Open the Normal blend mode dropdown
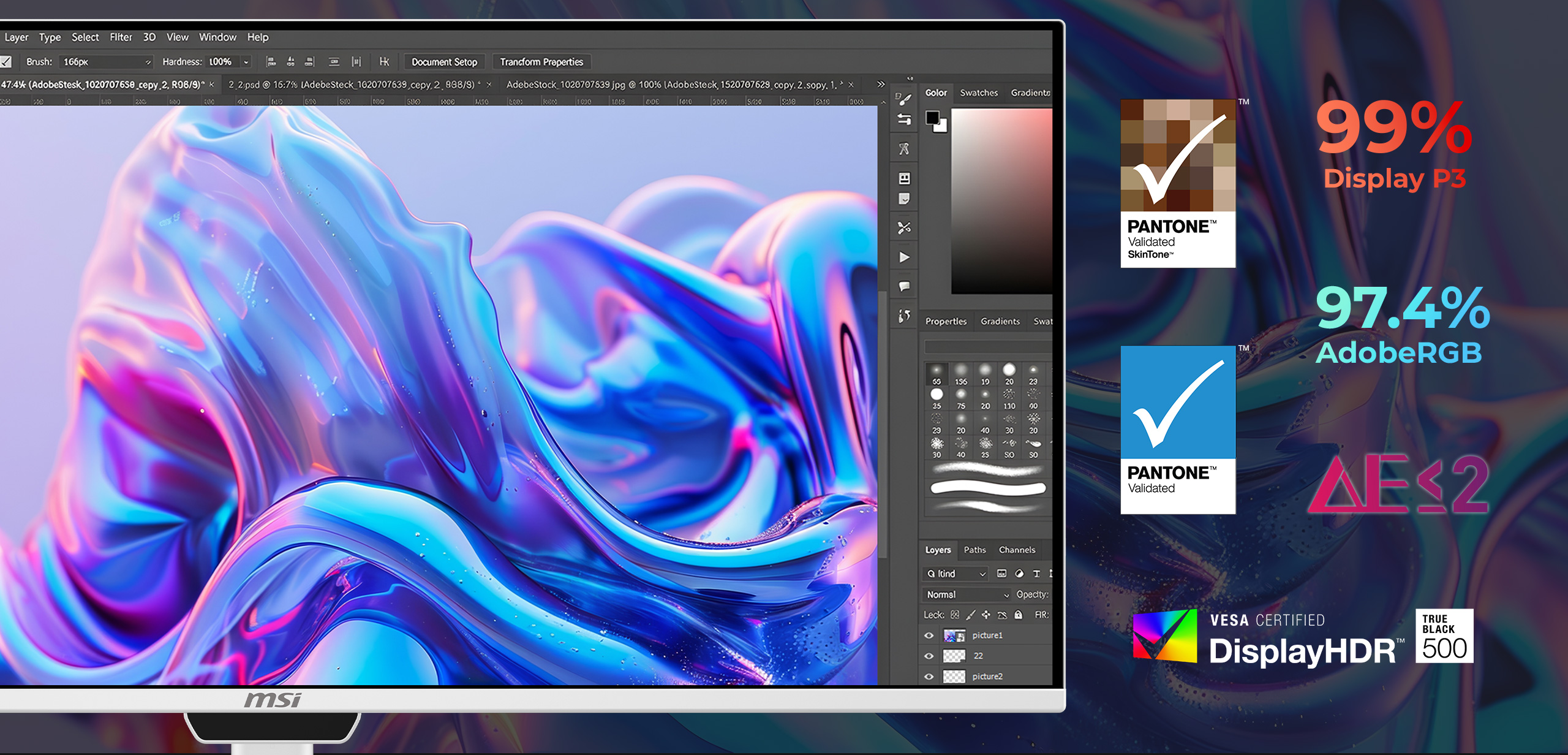This screenshot has height=755, width=1568. [x=968, y=594]
